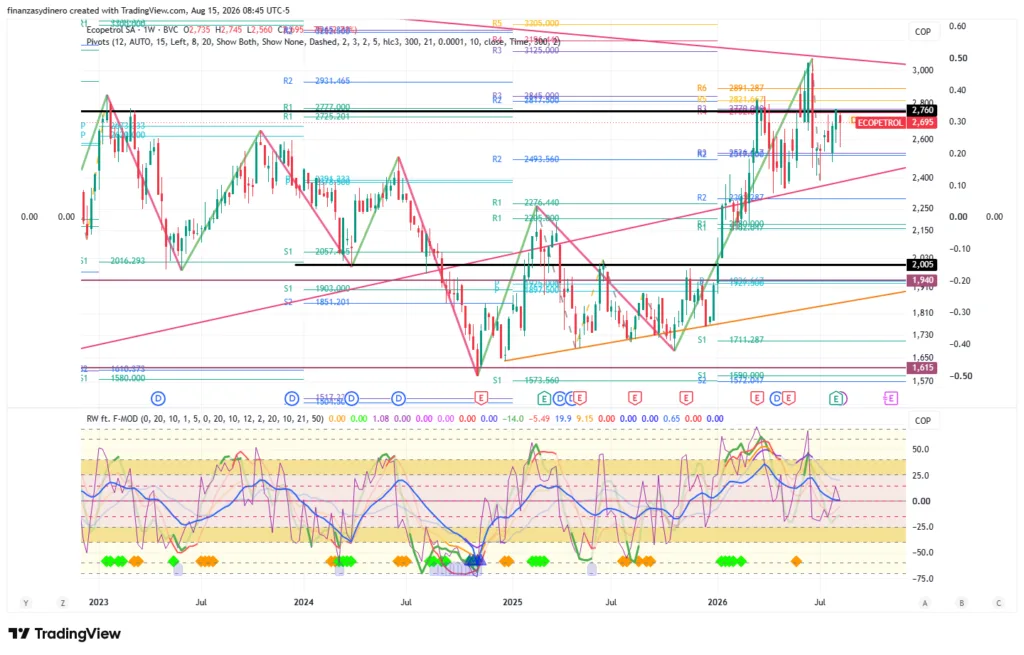This screenshot has height=655, width=1024.
Task: Click the dividend D marker between 2023 and Jul 2023
Action: 157,398
